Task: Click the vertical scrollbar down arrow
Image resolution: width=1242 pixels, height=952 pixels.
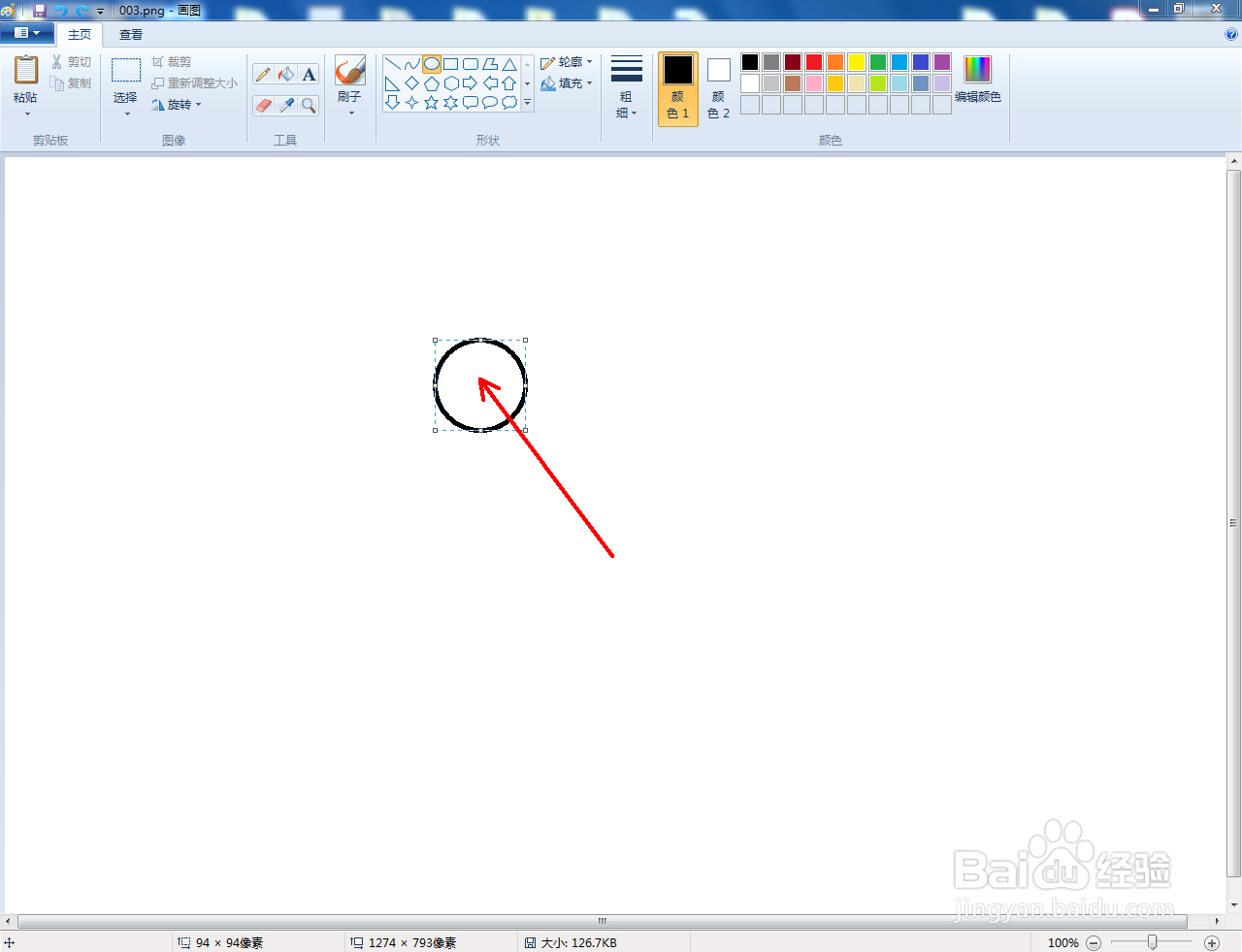Action: point(1234,905)
